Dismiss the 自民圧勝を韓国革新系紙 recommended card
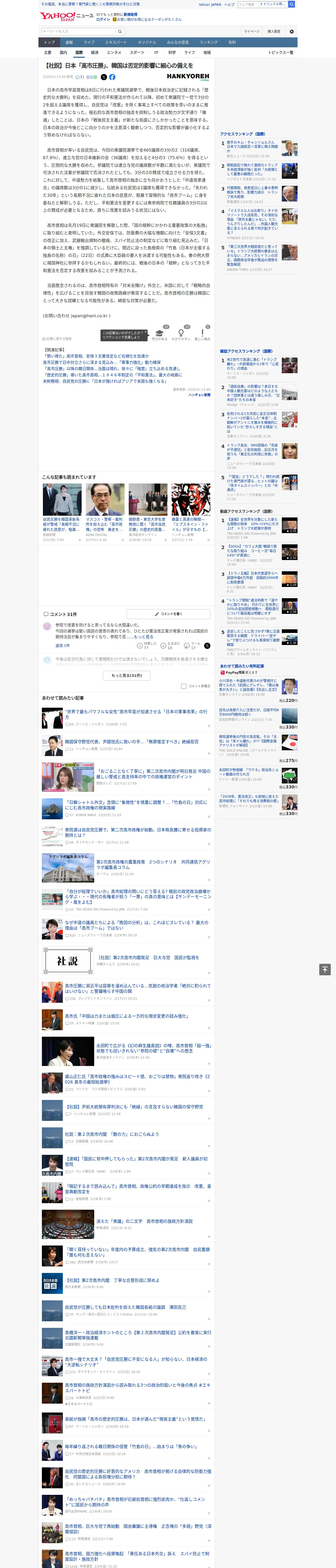Viewport: 336px width, 1568px height. pos(80,540)
